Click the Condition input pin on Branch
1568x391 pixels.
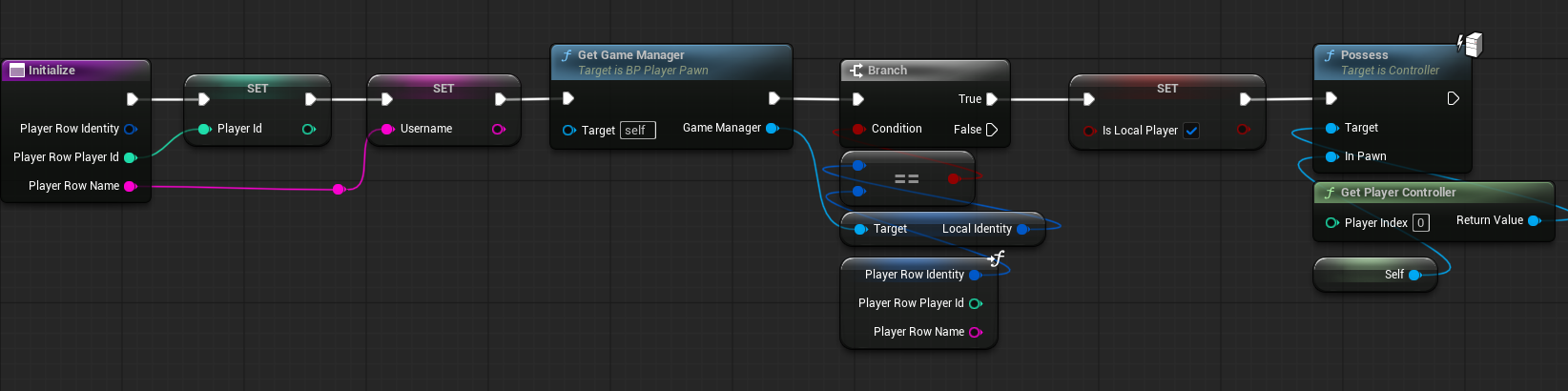[858, 129]
